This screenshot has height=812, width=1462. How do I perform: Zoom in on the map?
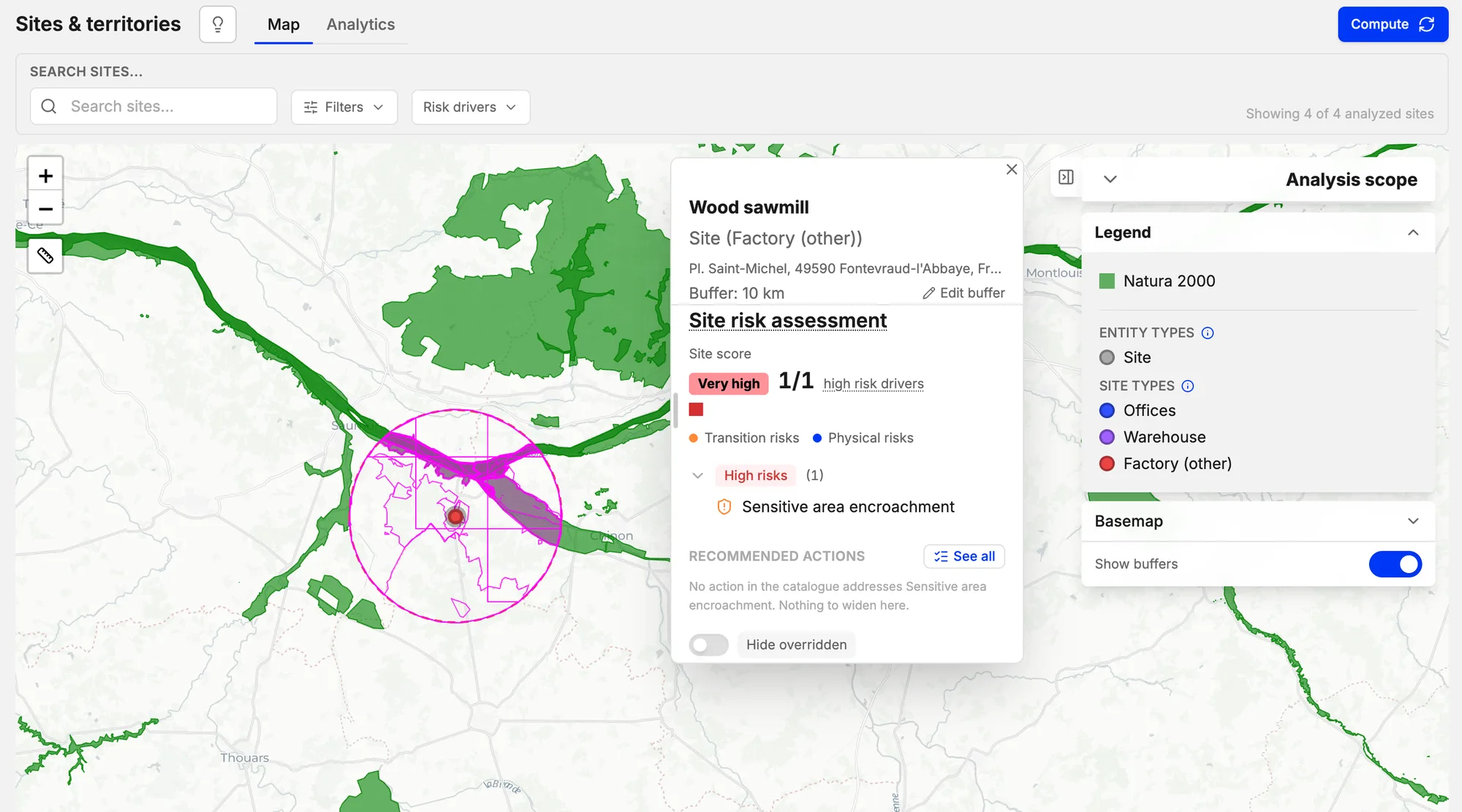(x=45, y=175)
